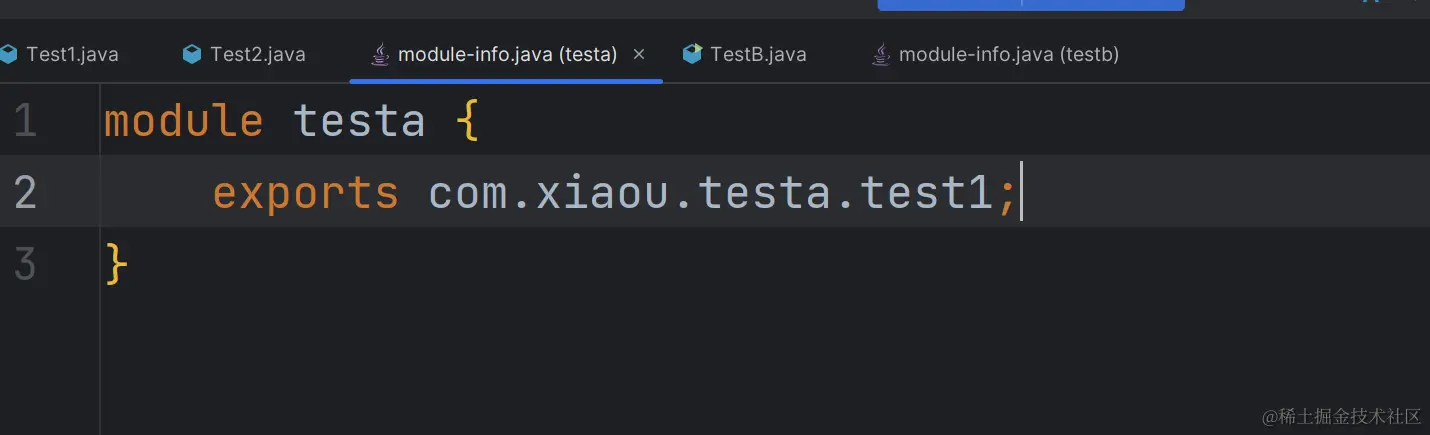The height and width of the screenshot is (435, 1430).
Task: Click line number 1 in the gutter
Action: click(x=25, y=121)
